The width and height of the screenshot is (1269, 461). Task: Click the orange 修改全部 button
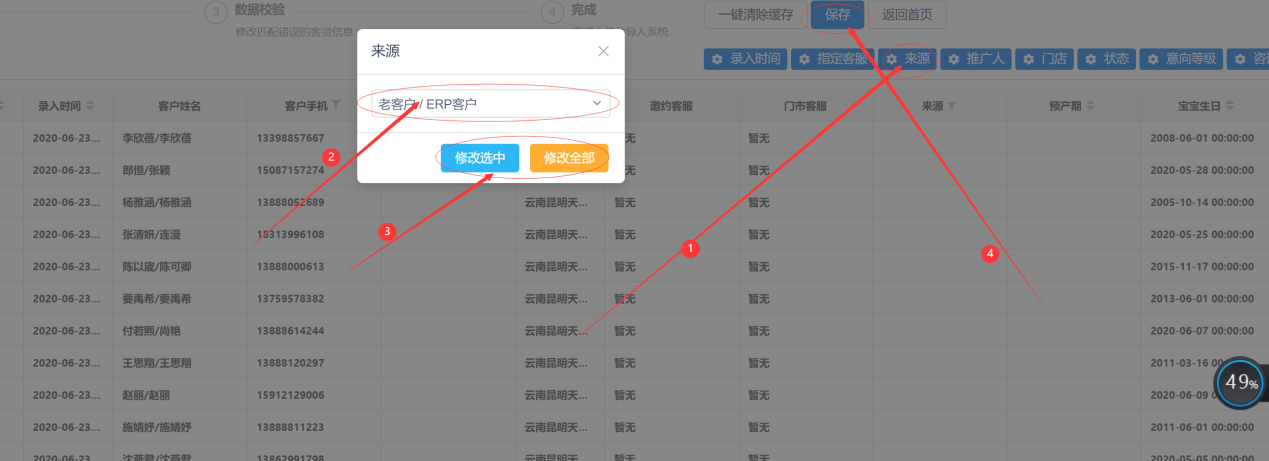pyautogui.click(x=569, y=158)
